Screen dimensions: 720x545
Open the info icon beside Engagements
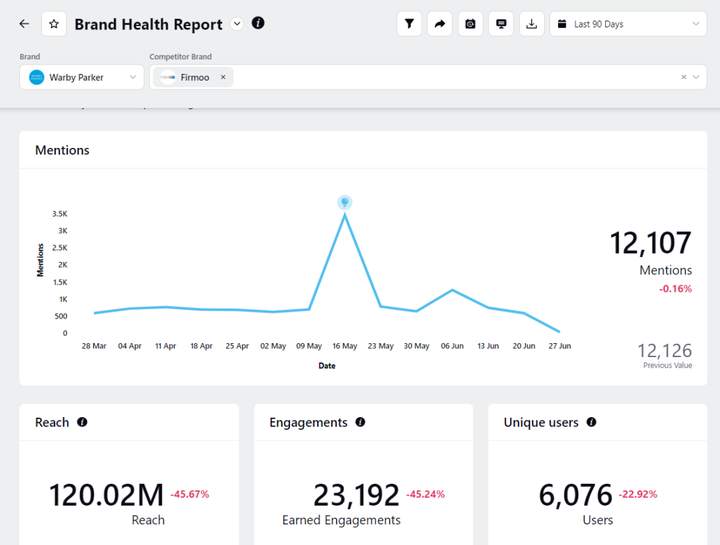(360, 422)
